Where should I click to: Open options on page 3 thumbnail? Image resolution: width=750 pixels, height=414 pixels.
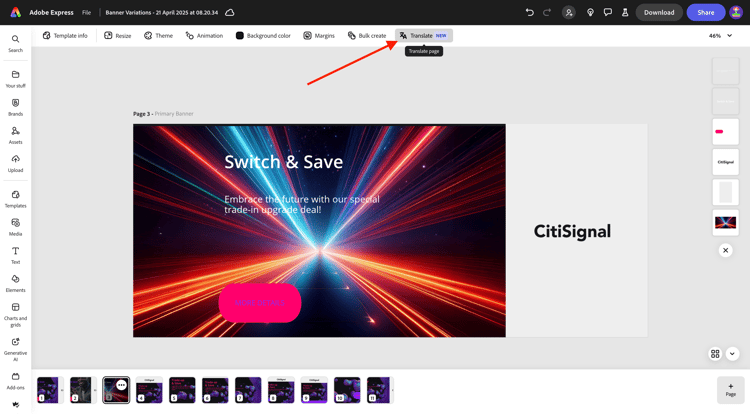coord(121,385)
